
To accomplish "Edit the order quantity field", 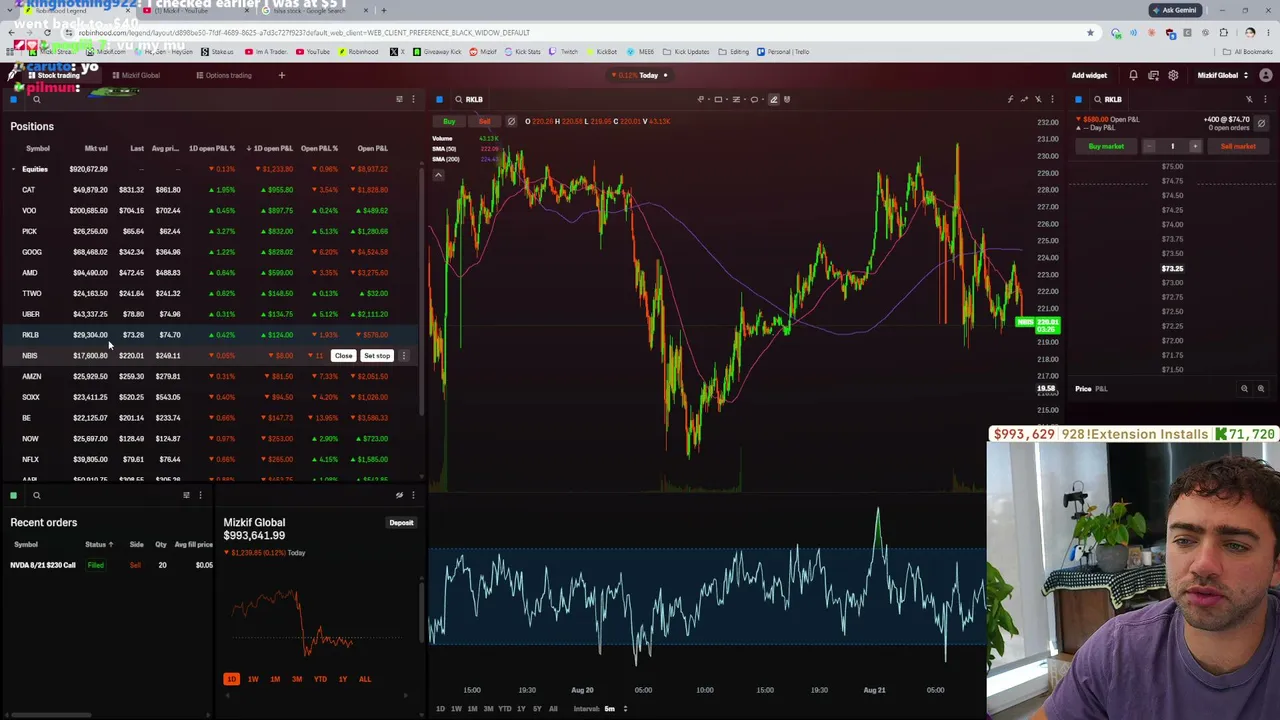I will coord(1172,147).
